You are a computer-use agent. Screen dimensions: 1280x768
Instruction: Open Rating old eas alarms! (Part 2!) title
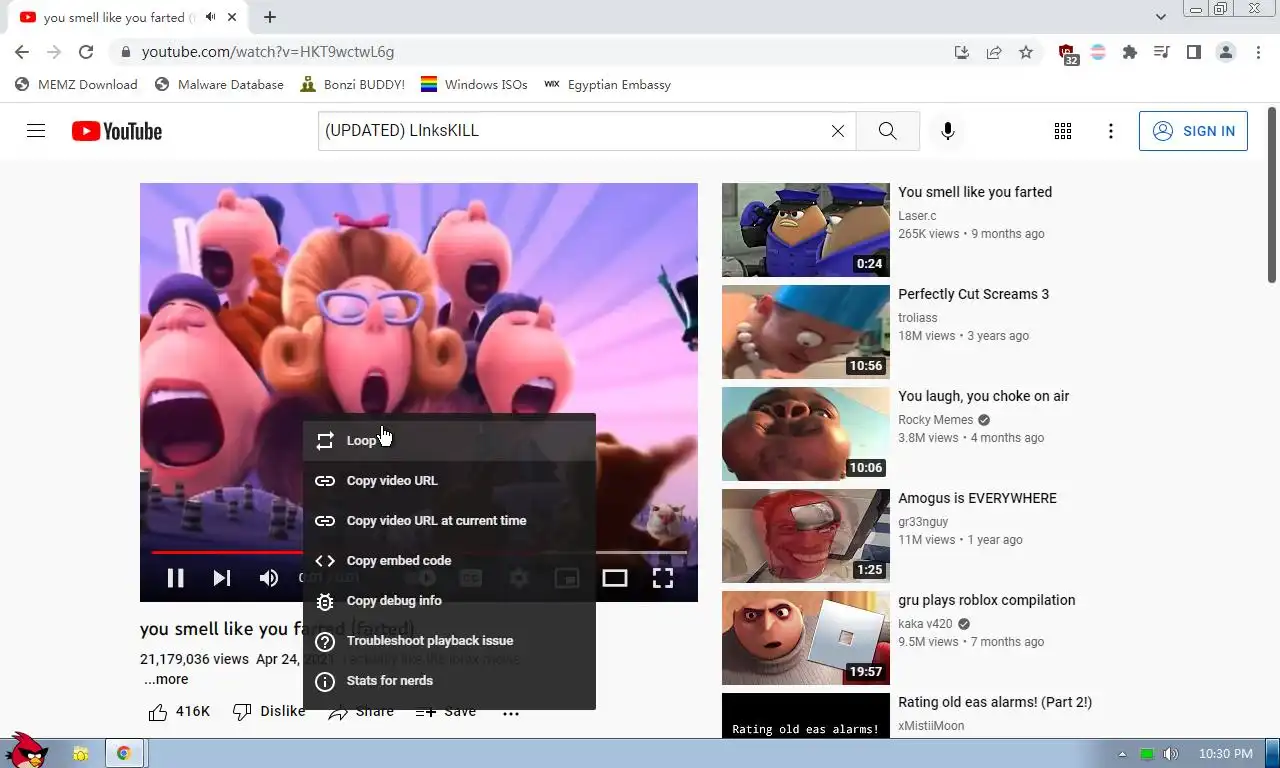(x=995, y=702)
